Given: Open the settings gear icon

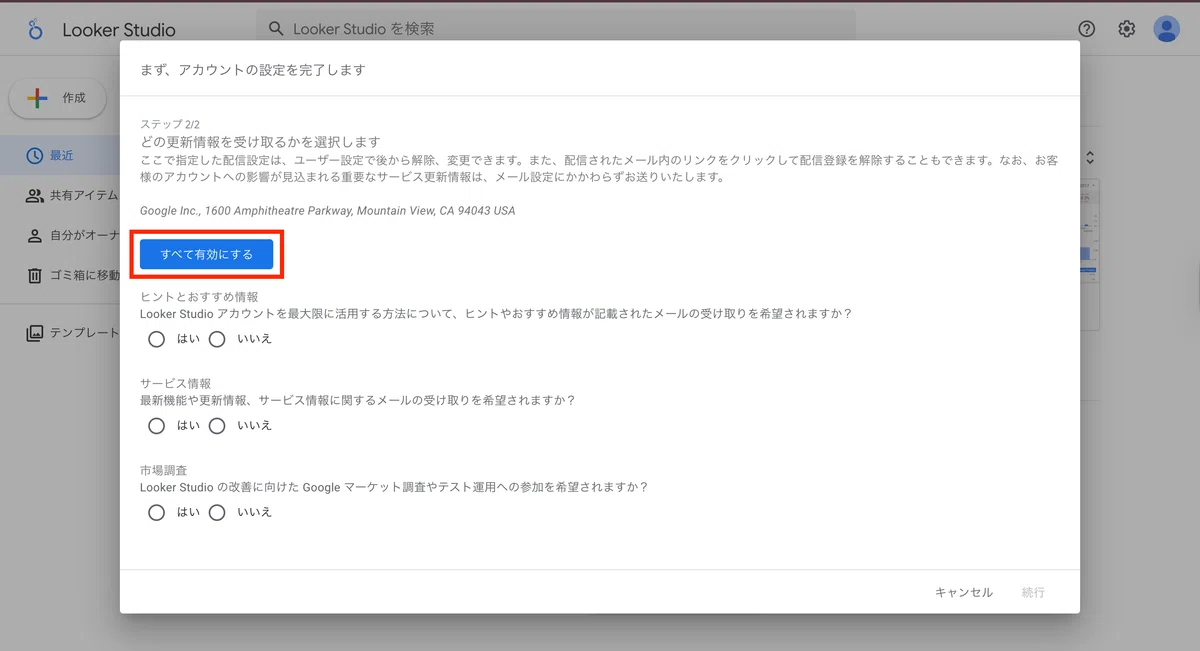Looking at the screenshot, I should pyautogui.click(x=1127, y=29).
